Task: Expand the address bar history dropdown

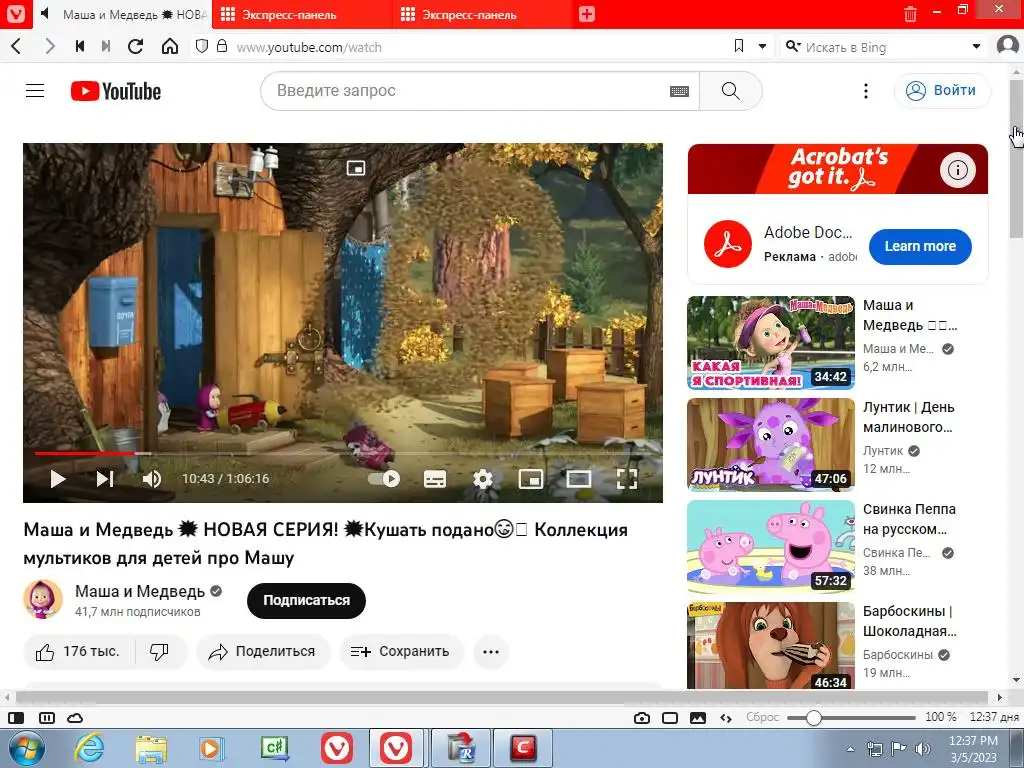Action: click(x=762, y=46)
